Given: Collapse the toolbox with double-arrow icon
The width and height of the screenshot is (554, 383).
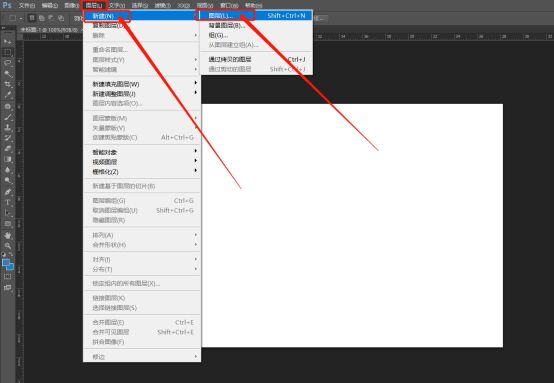Looking at the screenshot, I should pos(4,28).
